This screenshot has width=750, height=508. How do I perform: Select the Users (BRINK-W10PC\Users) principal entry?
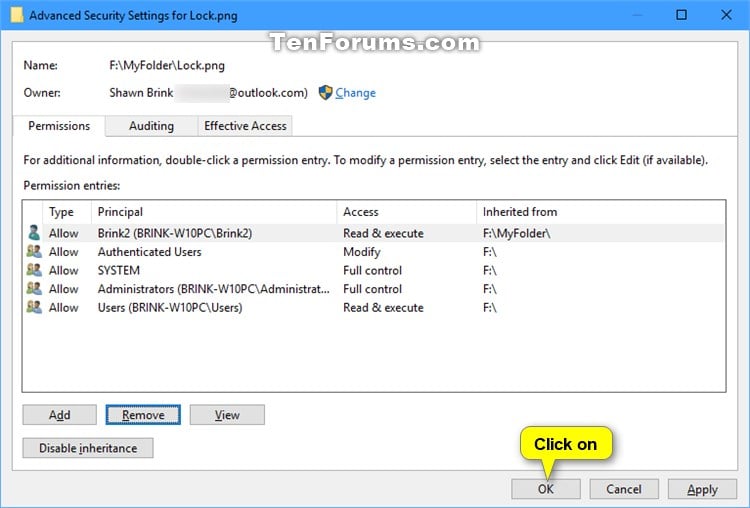click(170, 307)
